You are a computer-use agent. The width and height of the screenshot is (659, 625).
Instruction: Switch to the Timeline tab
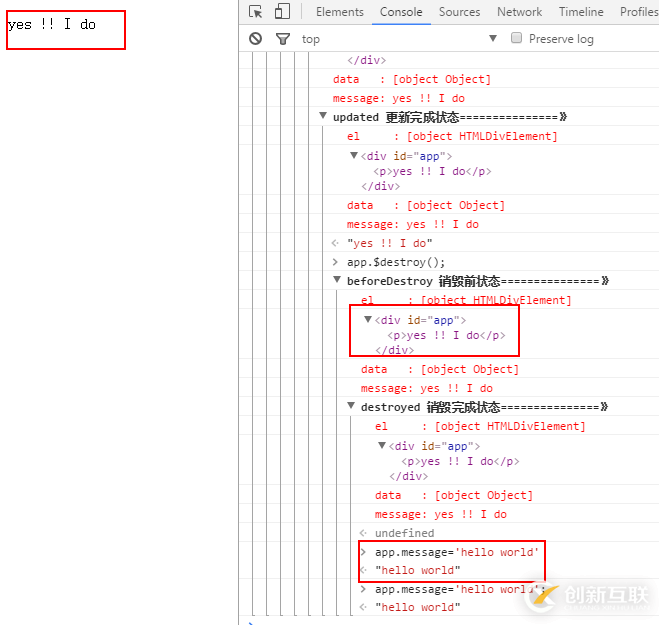[581, 12]
